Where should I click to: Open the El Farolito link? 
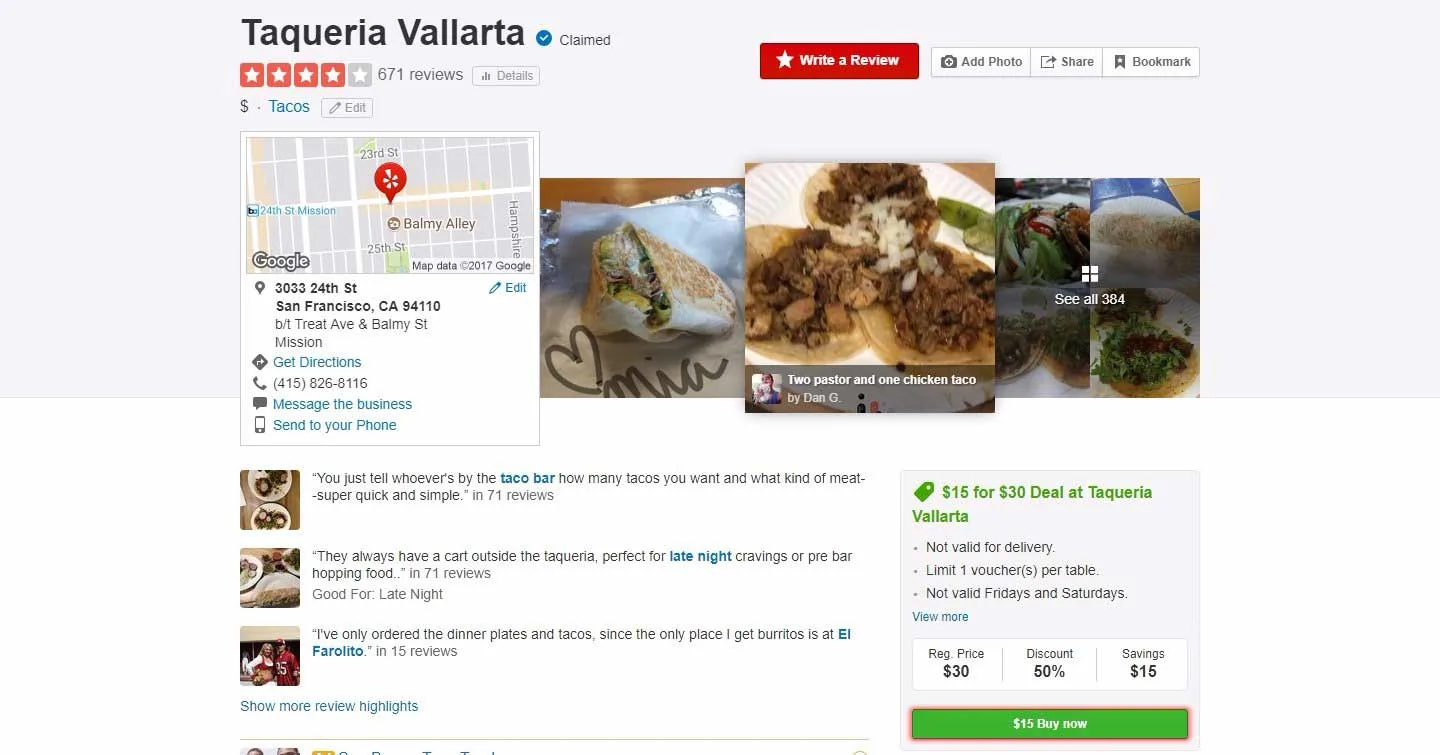point(581,643)
